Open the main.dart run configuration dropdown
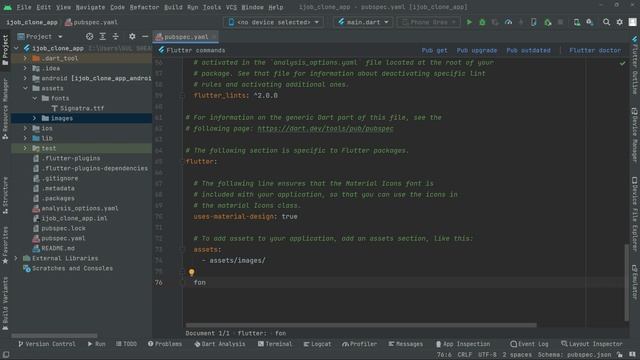 pyautogui.click(x=363, y=22)
